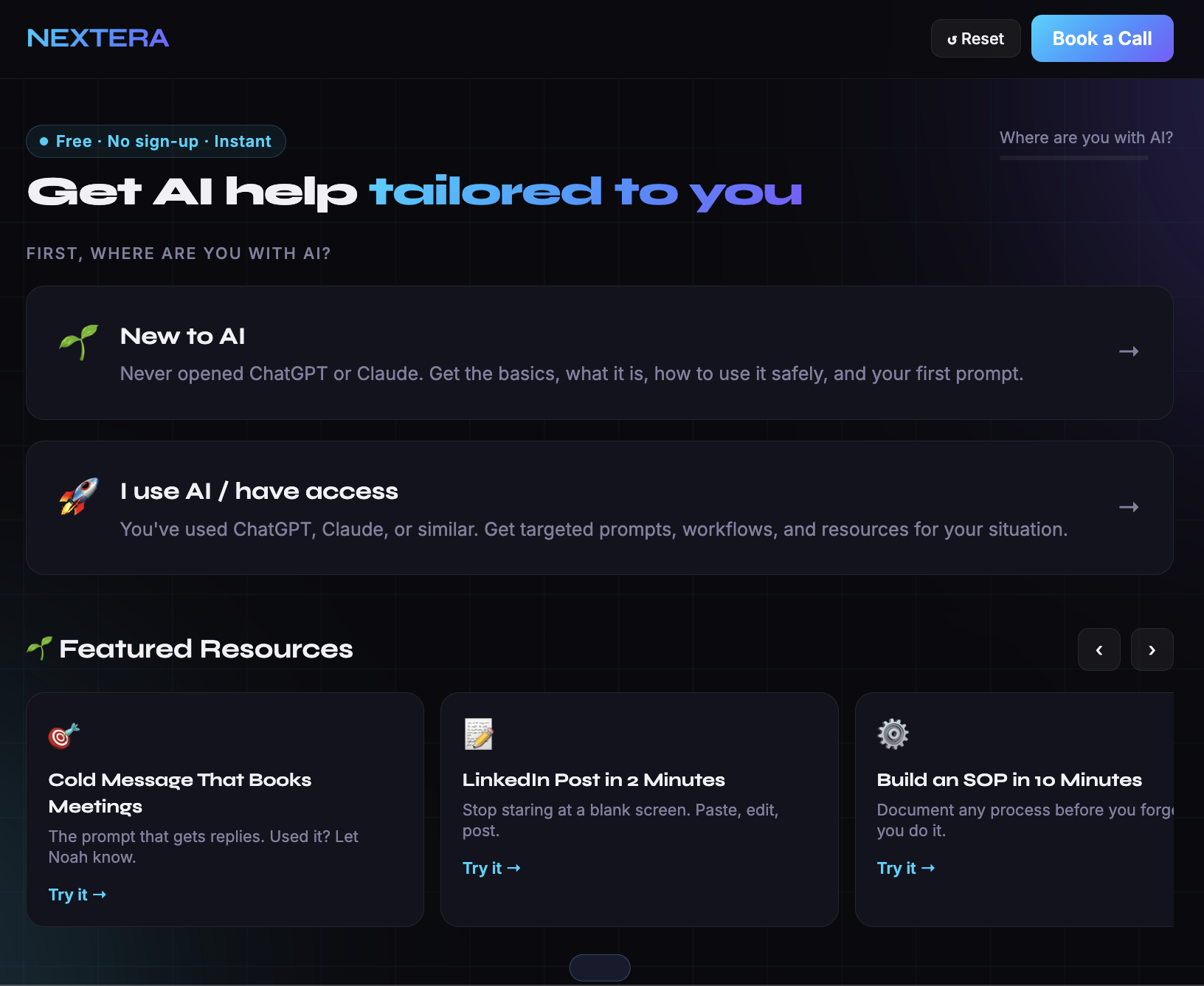Click the right chevron to view more resources

pos(1152,649)
